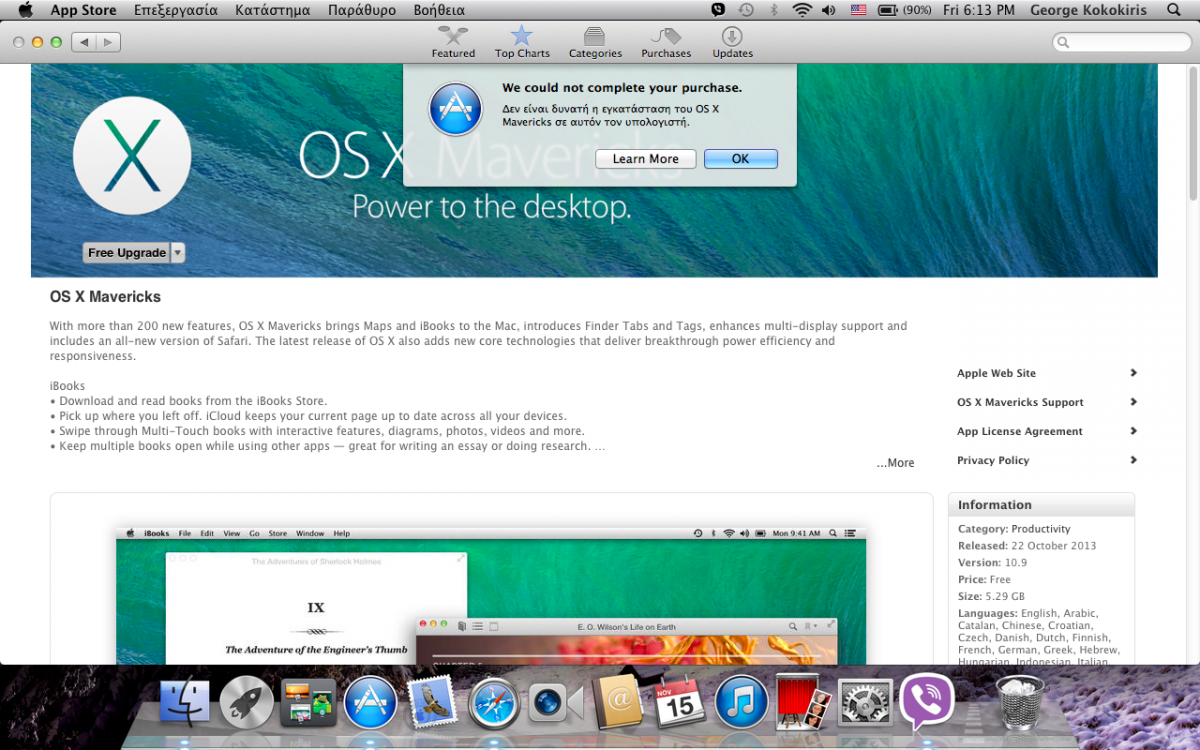1200x750 pixels.
Task: Click the US flag input source icon
Action: (858, 10)
